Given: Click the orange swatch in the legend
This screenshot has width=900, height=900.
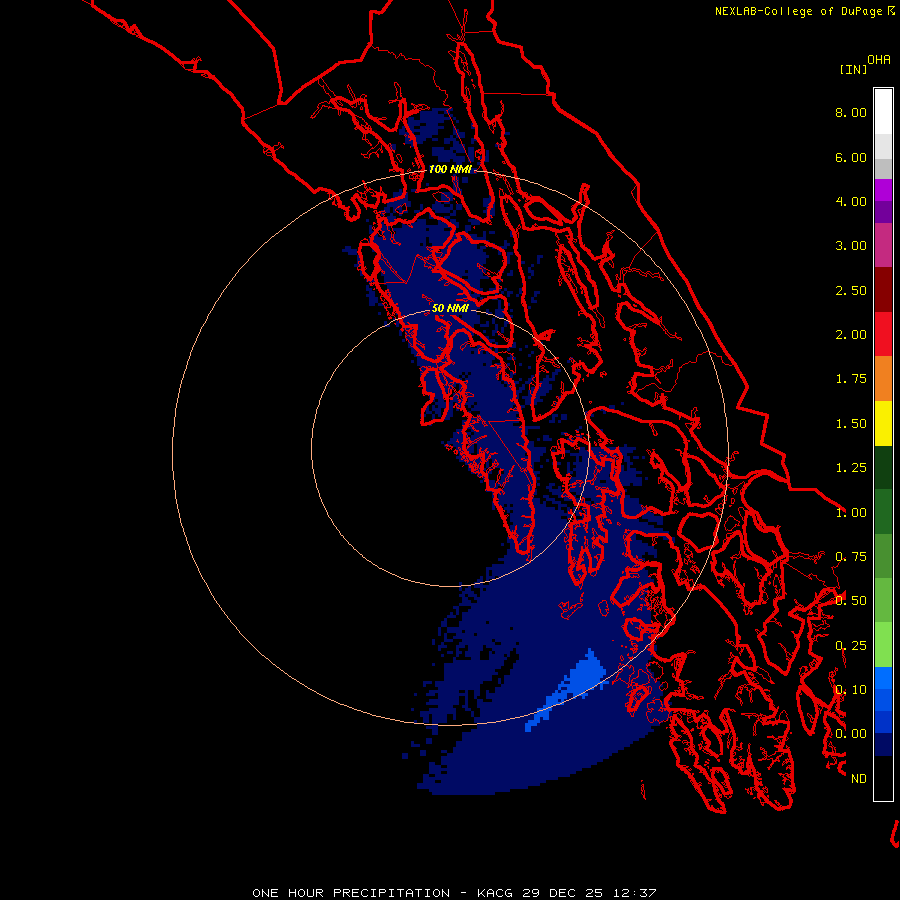Looking at the screenshot, I should click(x=883, y=379).
